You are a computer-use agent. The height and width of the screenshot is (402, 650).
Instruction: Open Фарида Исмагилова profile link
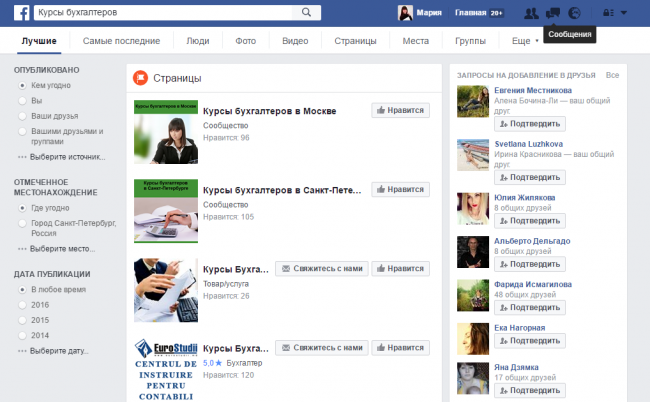coord(533,284)
